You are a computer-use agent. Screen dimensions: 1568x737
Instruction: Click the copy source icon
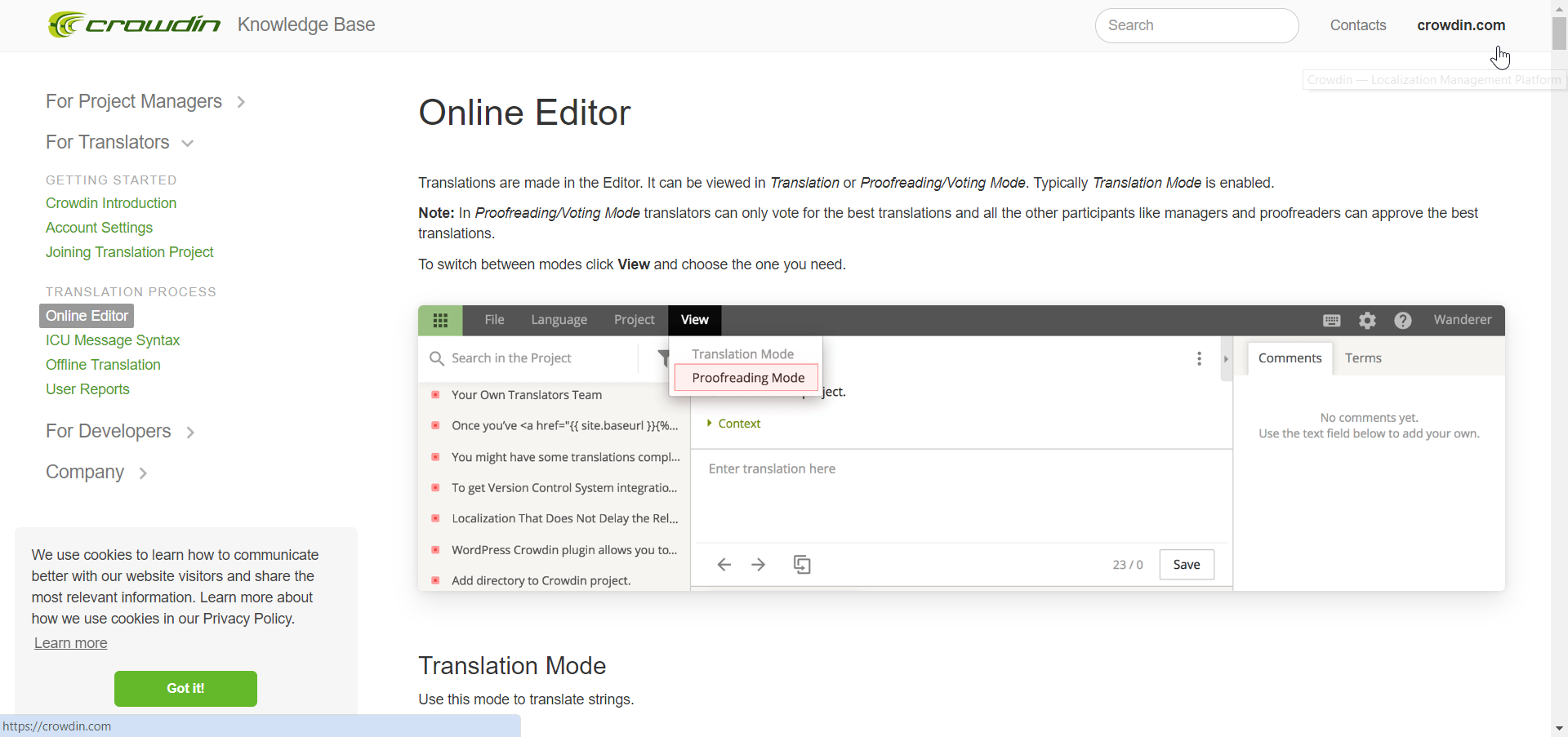click(802, 565)
